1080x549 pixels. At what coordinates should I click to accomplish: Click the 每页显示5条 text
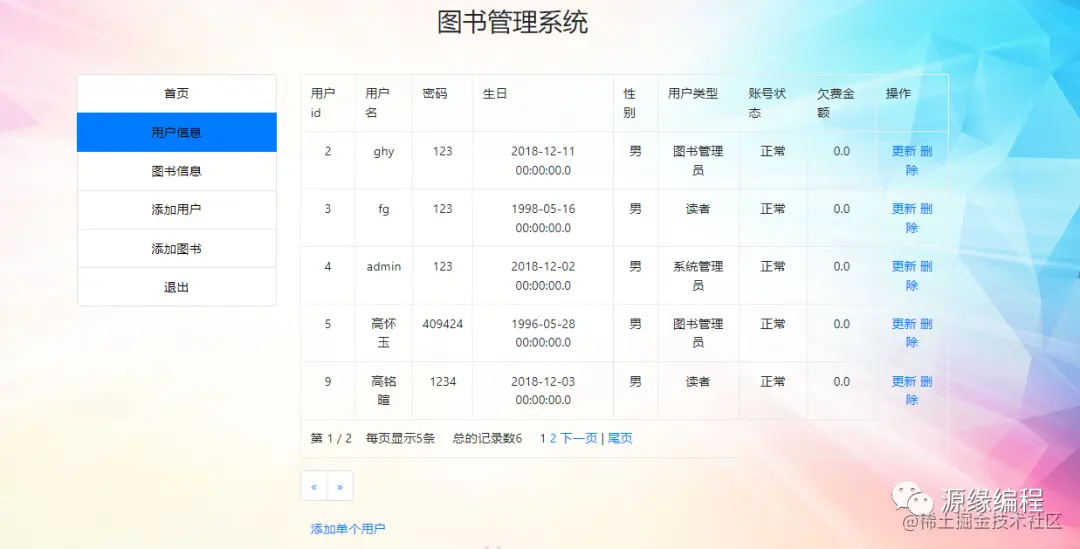coord(400,438)
